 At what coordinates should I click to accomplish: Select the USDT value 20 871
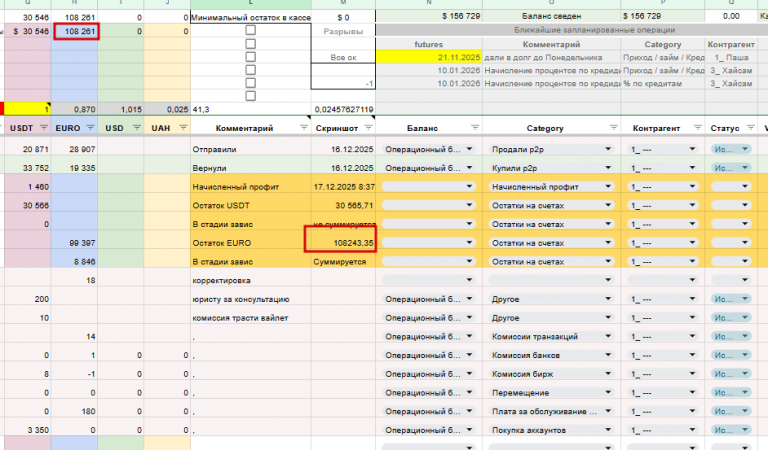tap(27, 149)
